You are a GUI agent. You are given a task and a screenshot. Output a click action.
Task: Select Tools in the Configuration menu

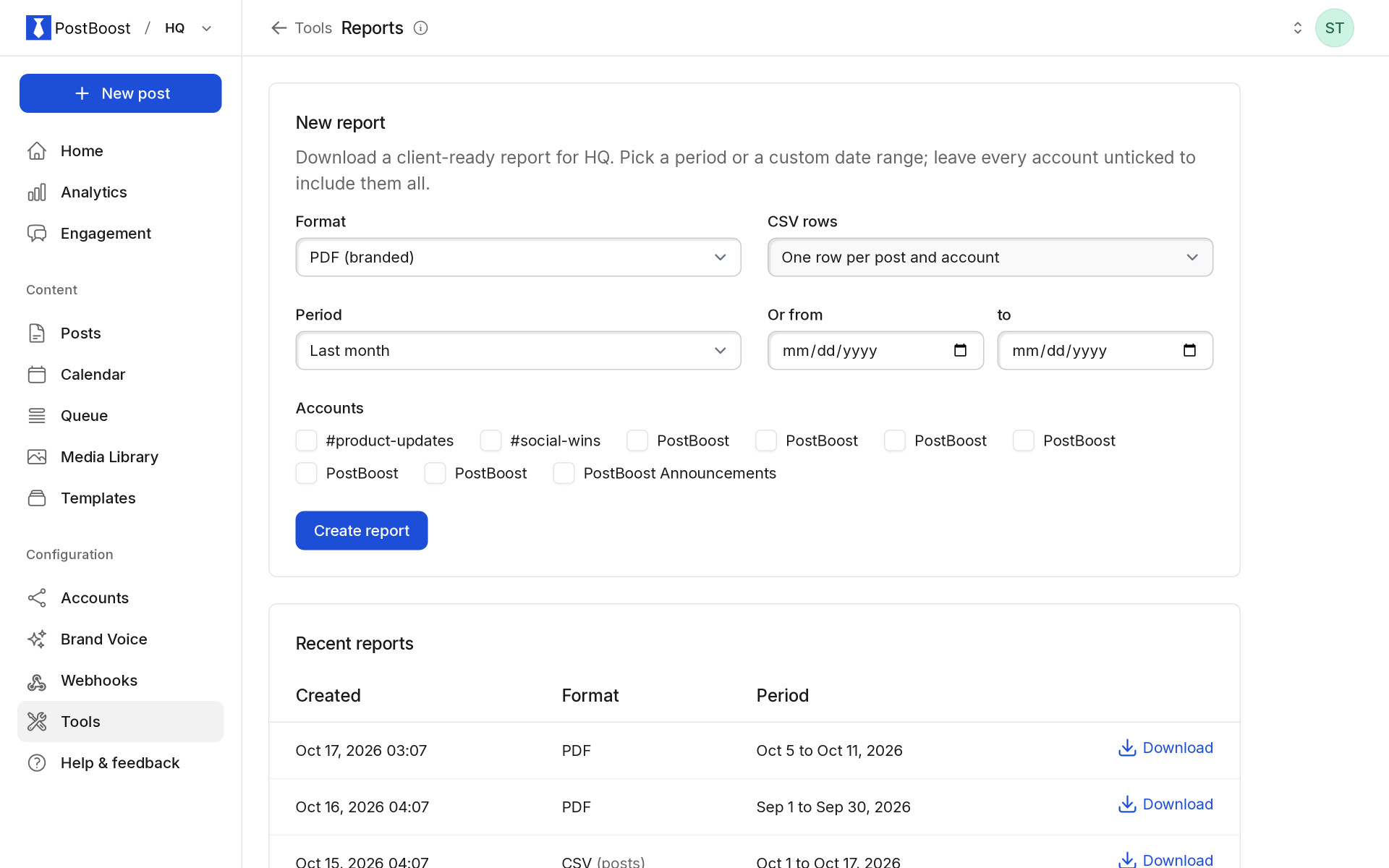[120, 721]
